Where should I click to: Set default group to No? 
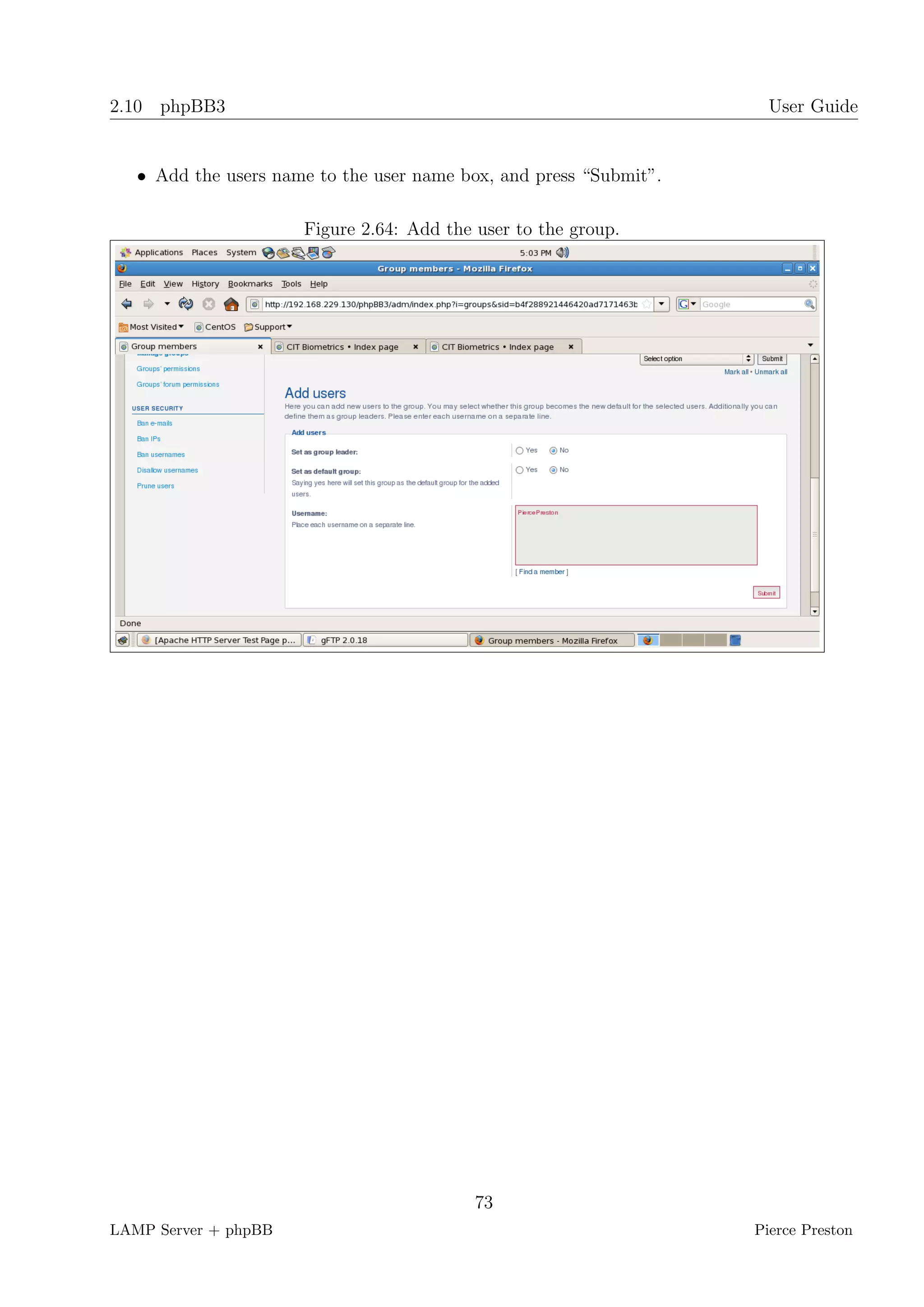(x=553, y=470)
